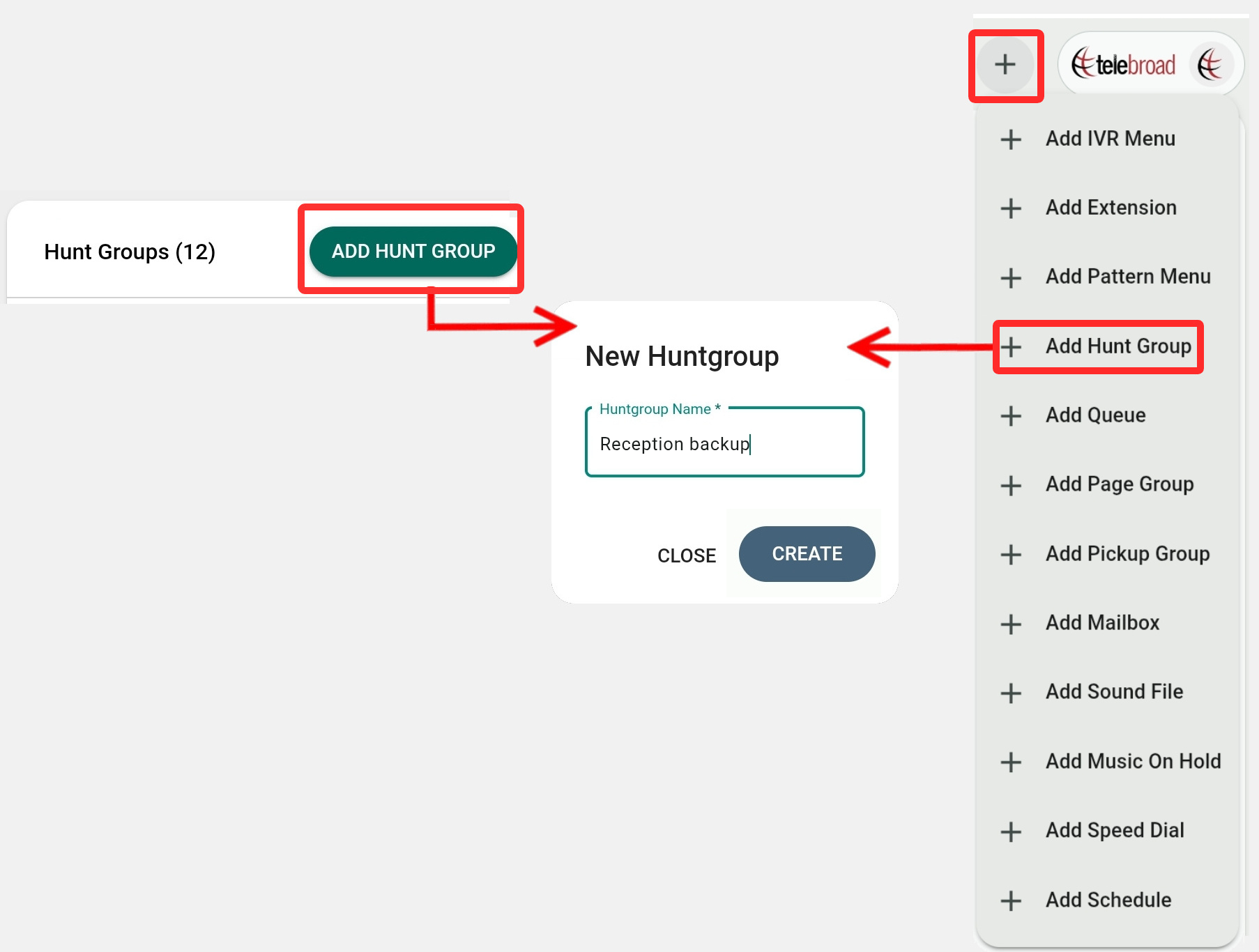Pick Add Pattern Menu option
Viewport: 1259px width, 952px height.
pyautogui.click(x=1107, y=277)
